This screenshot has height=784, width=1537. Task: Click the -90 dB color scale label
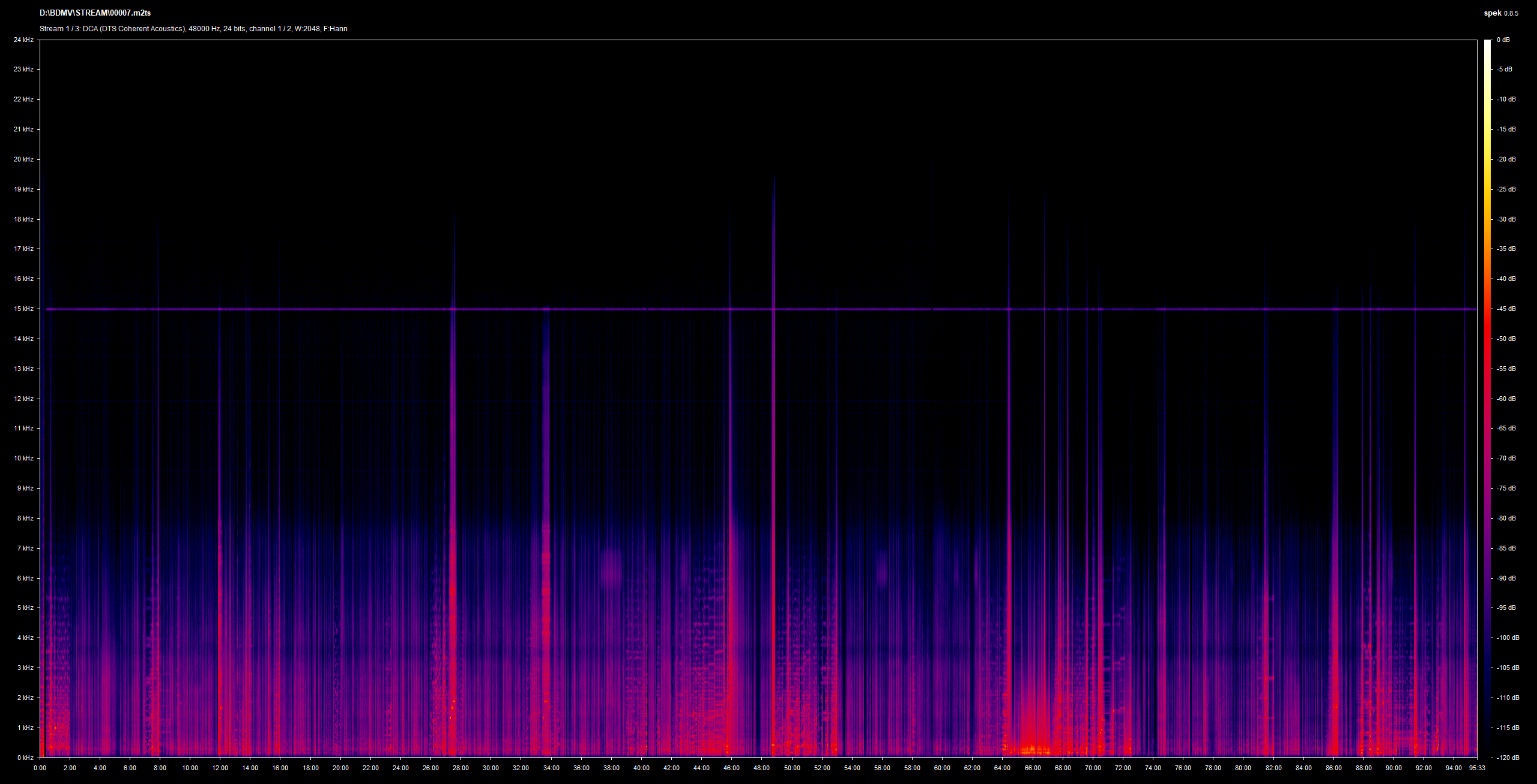1506,578
